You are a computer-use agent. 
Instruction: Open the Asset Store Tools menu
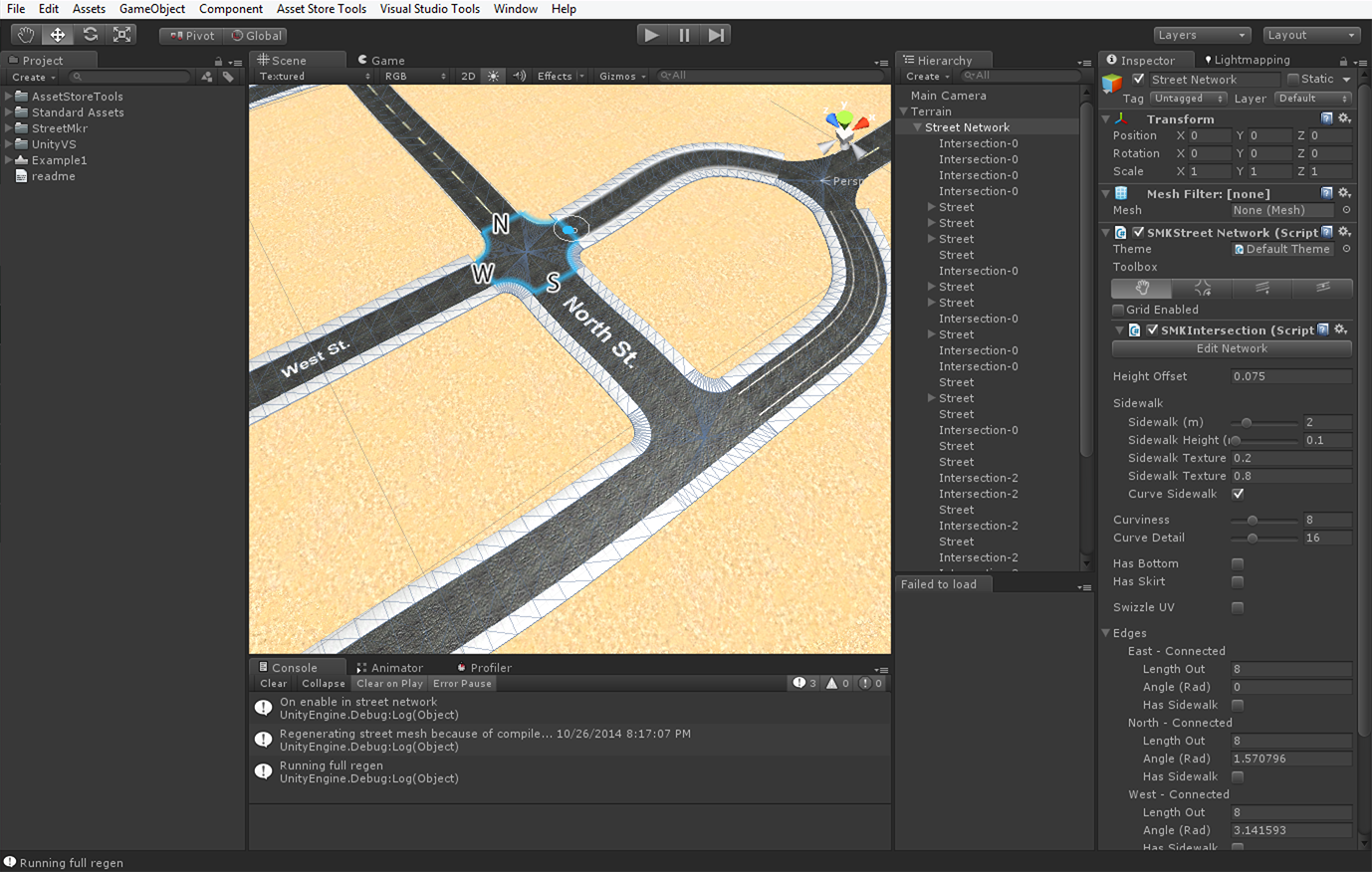[x=322, y=9]
